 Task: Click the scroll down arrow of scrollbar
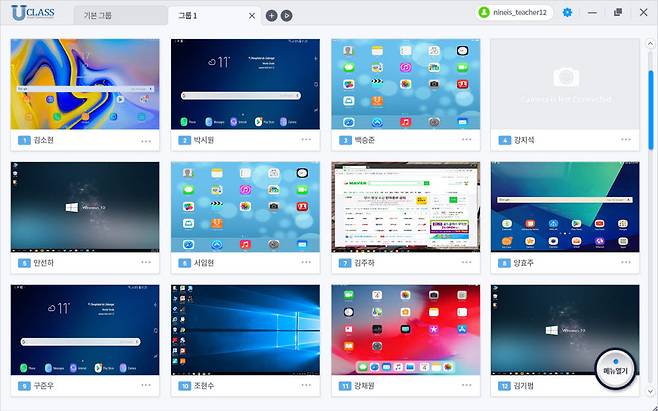pos(650,392)
